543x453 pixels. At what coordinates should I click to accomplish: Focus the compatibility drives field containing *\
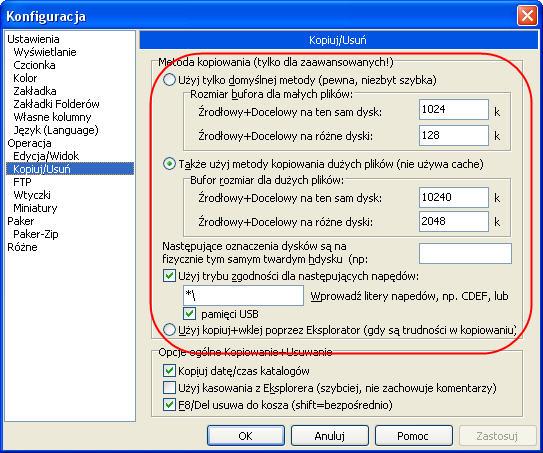click(243, 295)
